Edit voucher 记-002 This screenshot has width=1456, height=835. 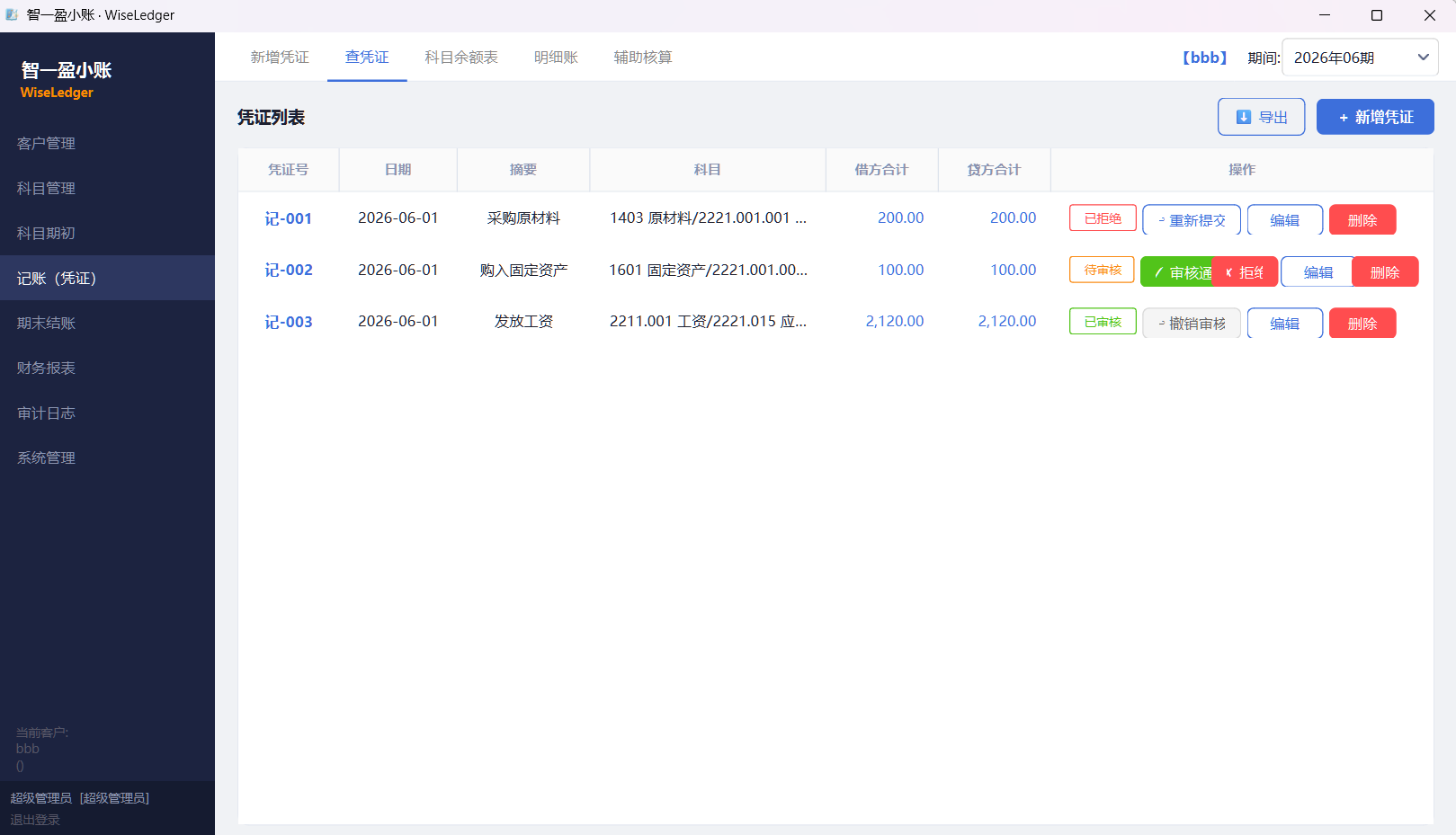[1318, 272]
